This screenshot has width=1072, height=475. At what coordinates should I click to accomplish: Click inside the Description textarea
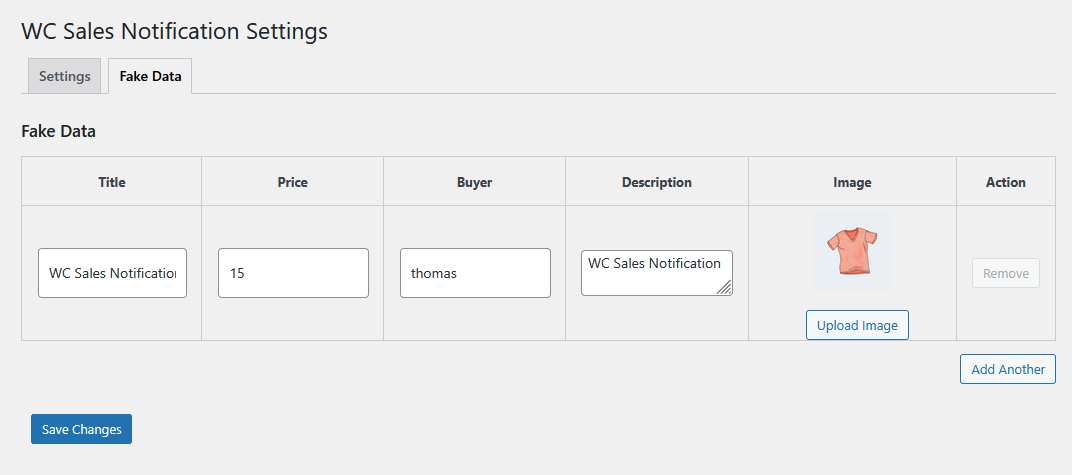point(654,272)
